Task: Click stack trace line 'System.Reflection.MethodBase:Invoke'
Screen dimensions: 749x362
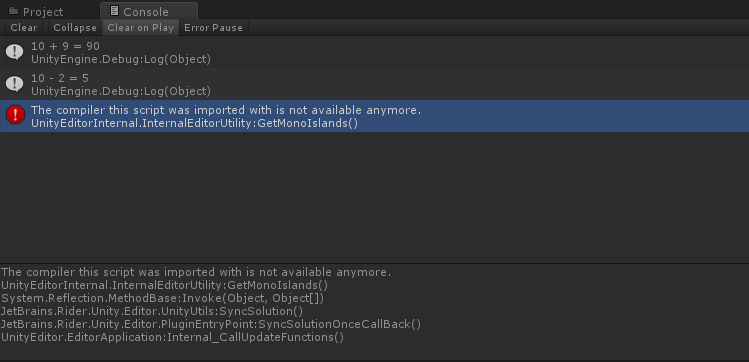Action: tap(162, 298)
